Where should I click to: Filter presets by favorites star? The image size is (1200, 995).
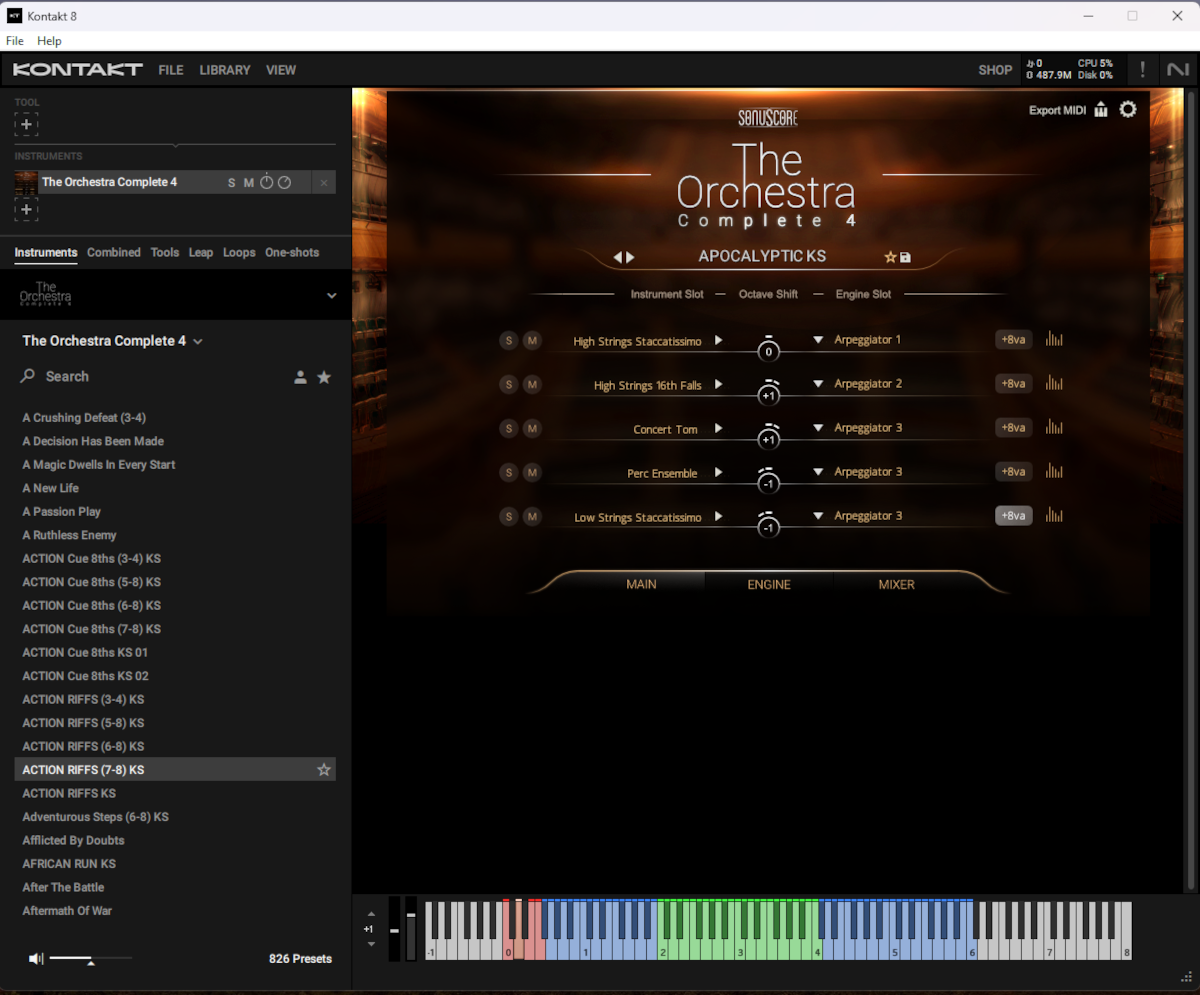point(324,377)
